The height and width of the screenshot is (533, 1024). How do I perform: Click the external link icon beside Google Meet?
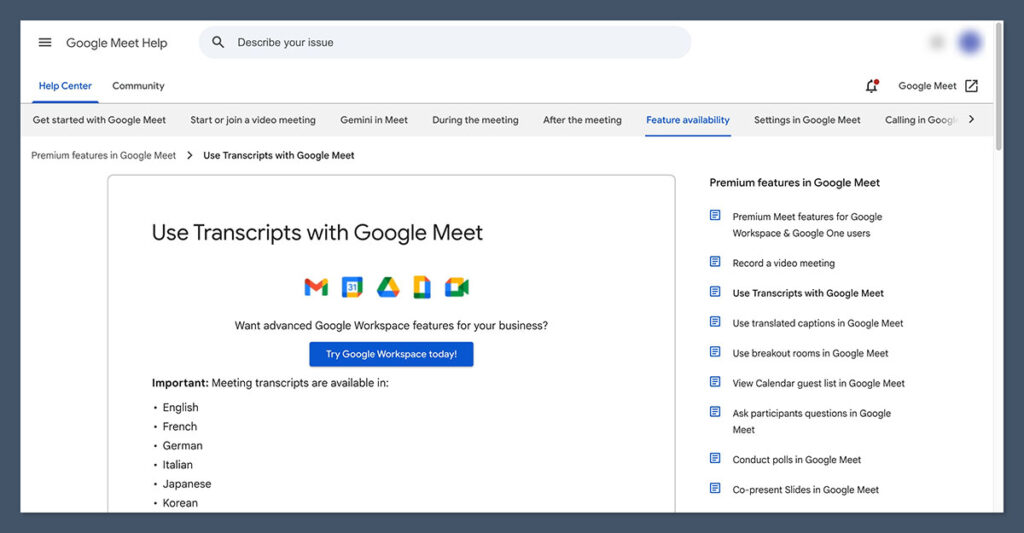click(x=971, y=86)
